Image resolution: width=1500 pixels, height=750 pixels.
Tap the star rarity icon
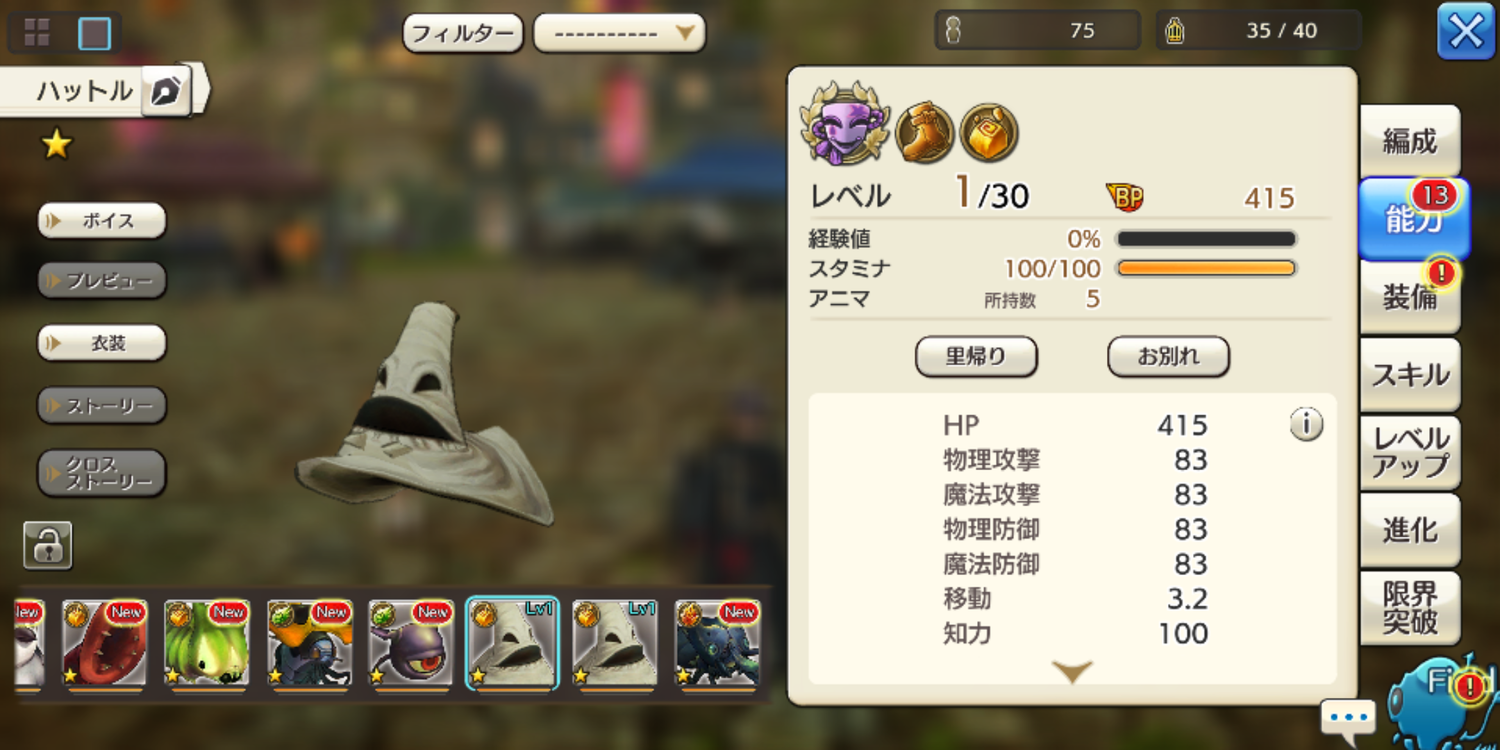(57, 145)
